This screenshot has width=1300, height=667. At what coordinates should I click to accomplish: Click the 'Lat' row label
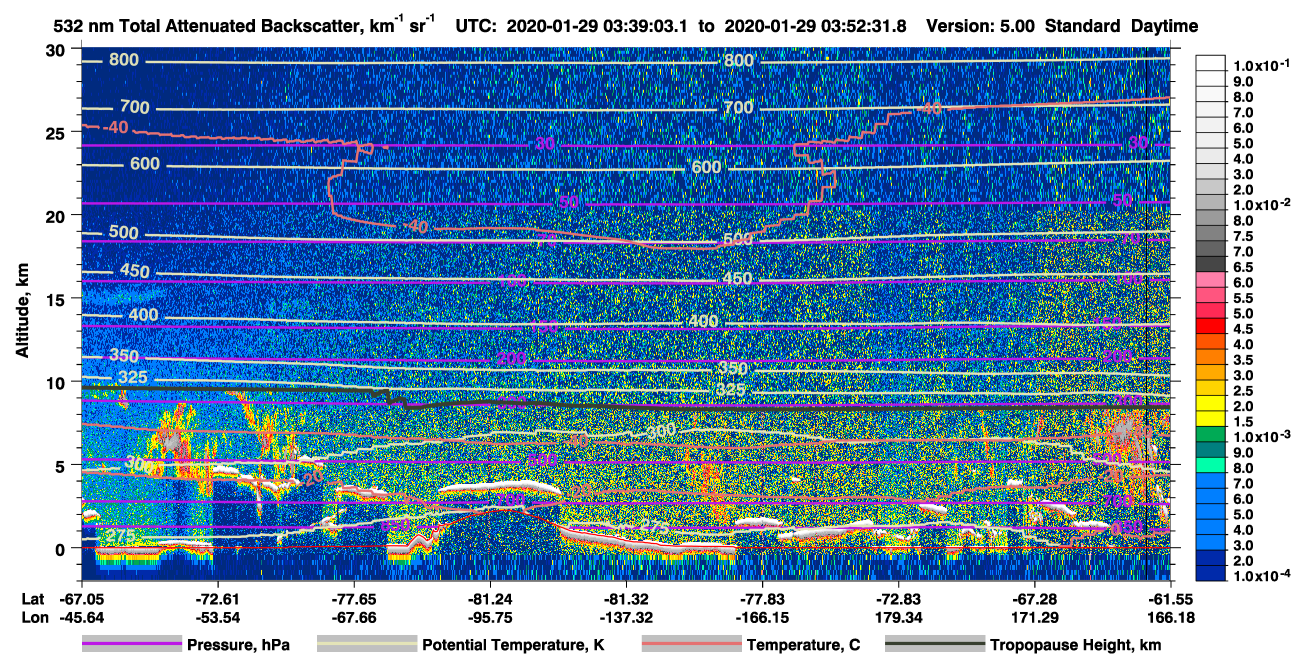click(x=32, y=598)
